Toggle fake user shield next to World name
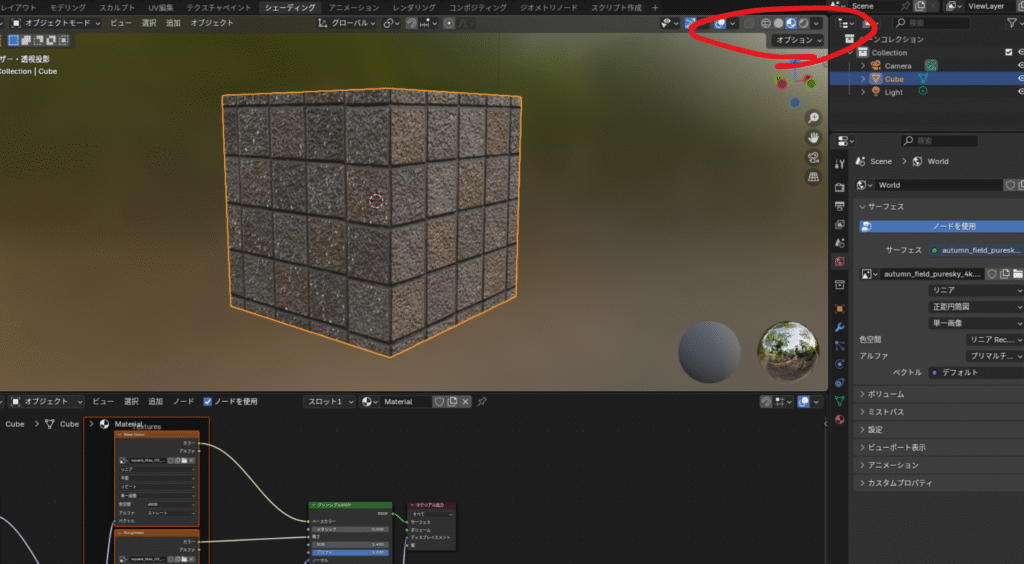 coord(1010,185)
